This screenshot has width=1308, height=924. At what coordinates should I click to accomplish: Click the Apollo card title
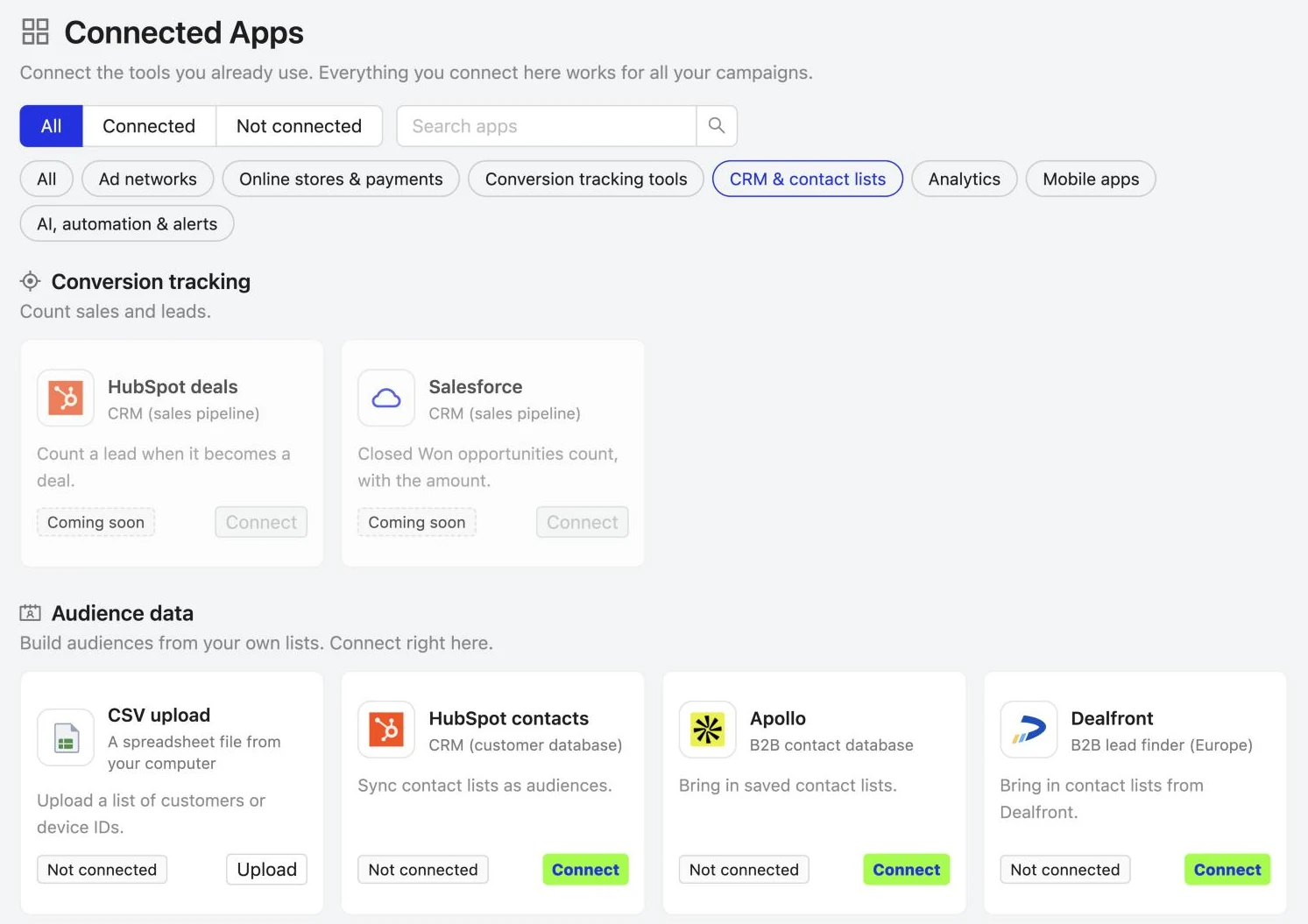point(778,718)
